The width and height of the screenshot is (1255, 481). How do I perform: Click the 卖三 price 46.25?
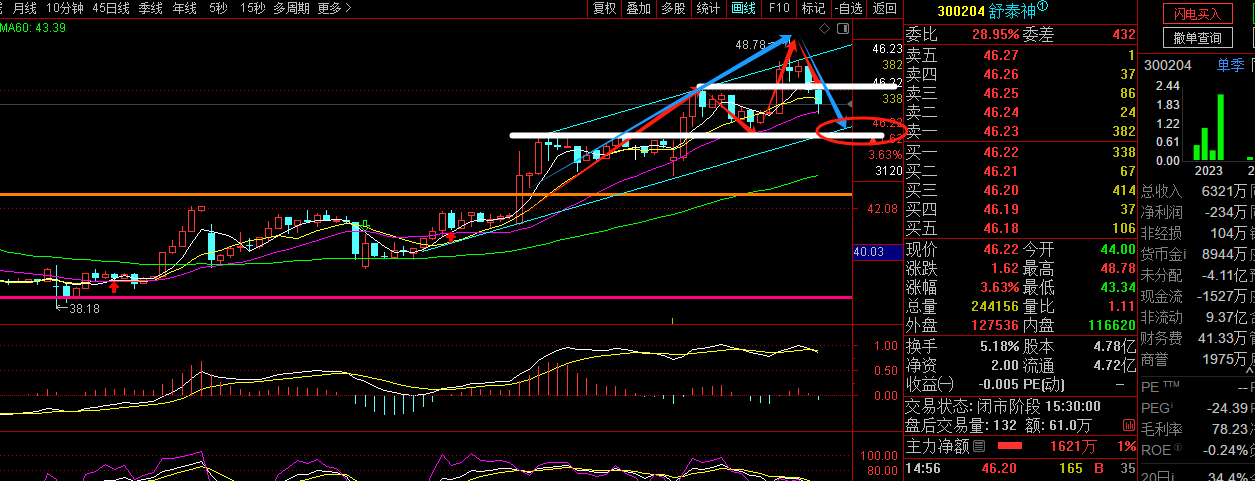coord(1001,93)
